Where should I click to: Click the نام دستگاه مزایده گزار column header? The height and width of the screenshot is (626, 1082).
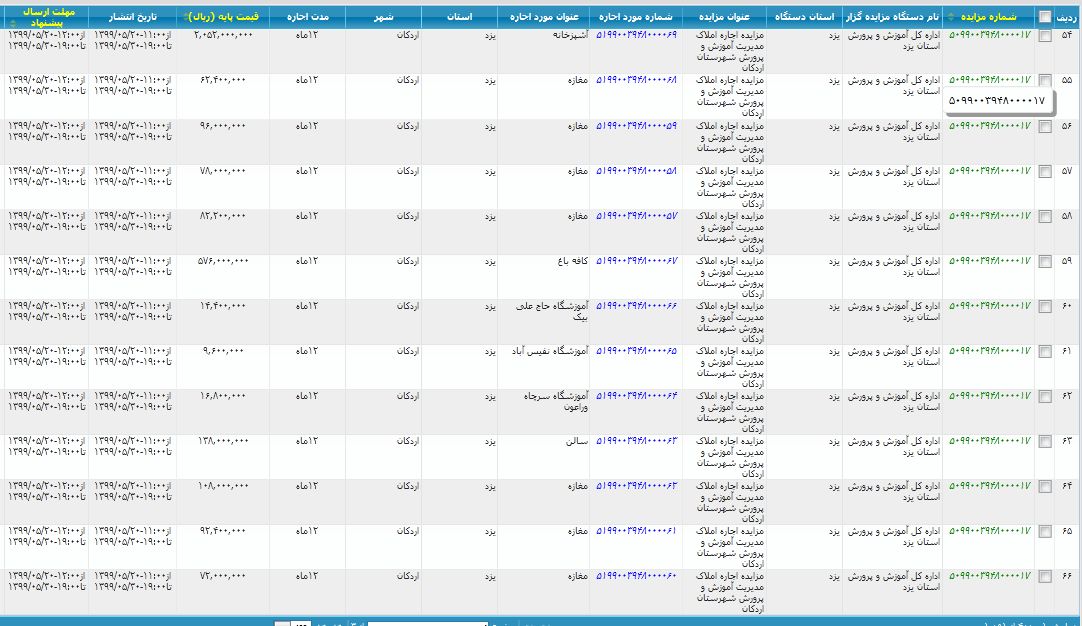point(891,17)
